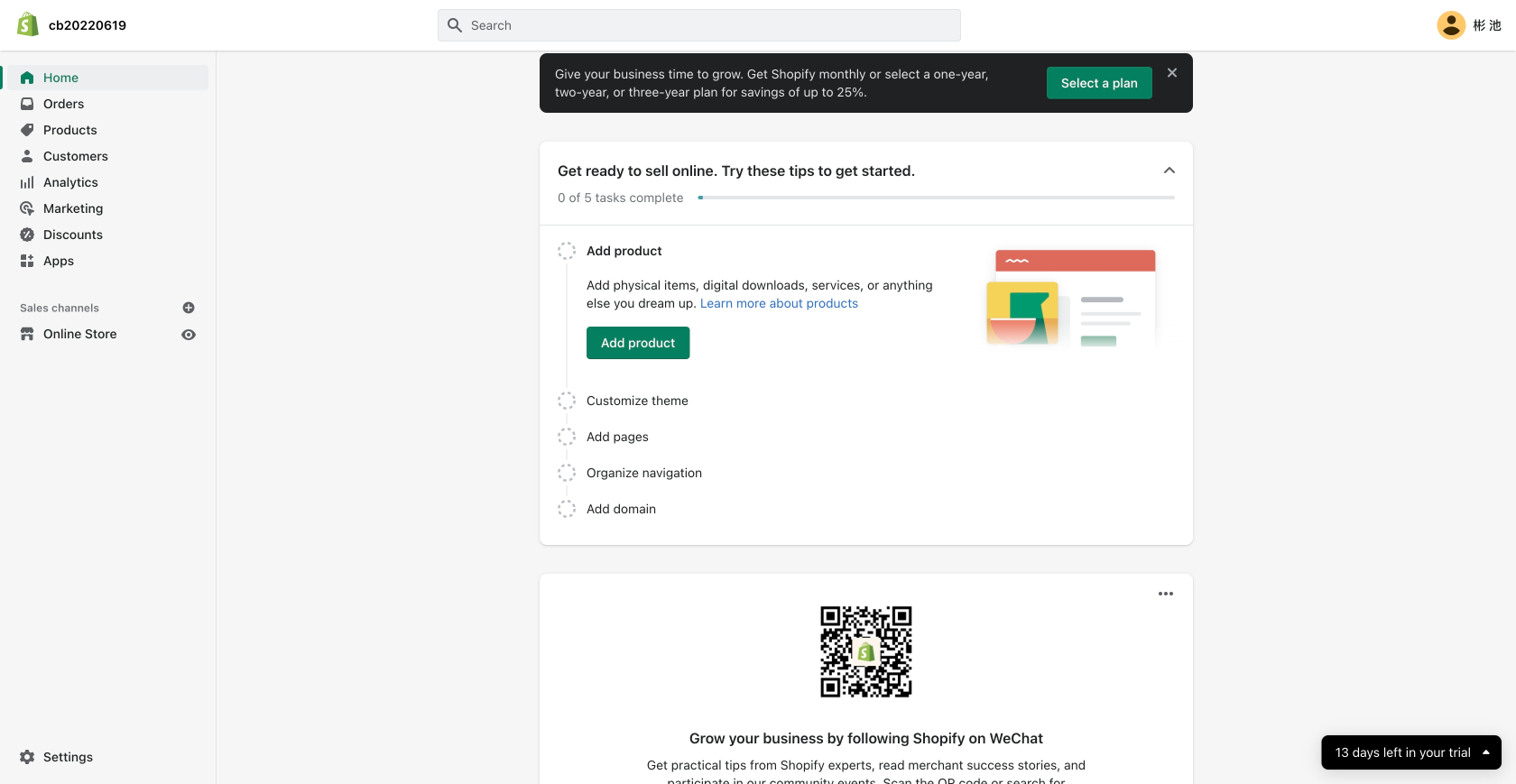Click the Orders inbox icon
The width and height of the screenshot is (1516, 784).
point(27,104)
